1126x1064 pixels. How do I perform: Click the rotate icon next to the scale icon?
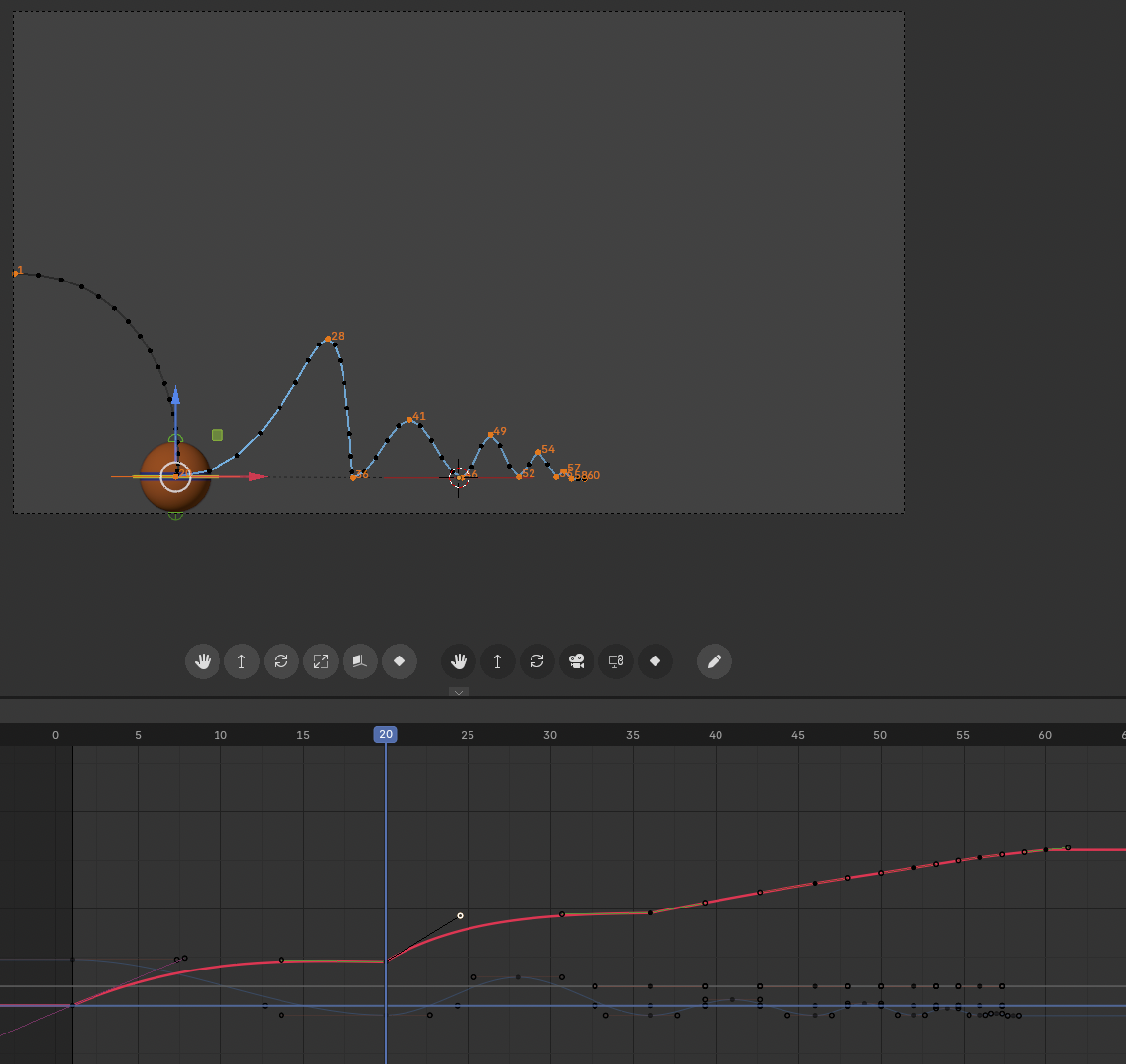coord(281,661)
